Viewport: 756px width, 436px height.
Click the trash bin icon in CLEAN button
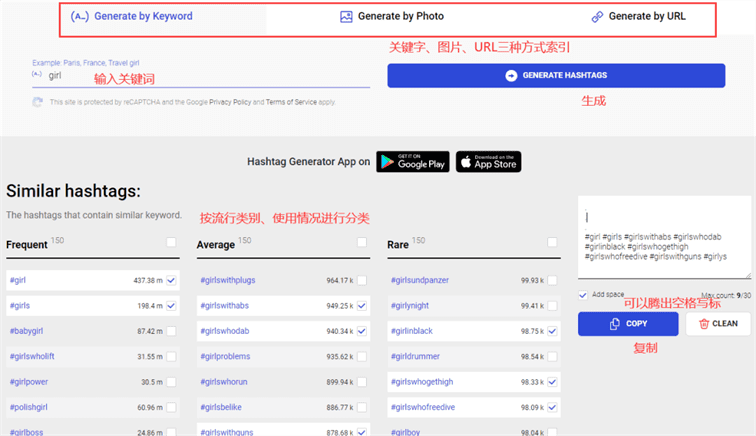703,324
